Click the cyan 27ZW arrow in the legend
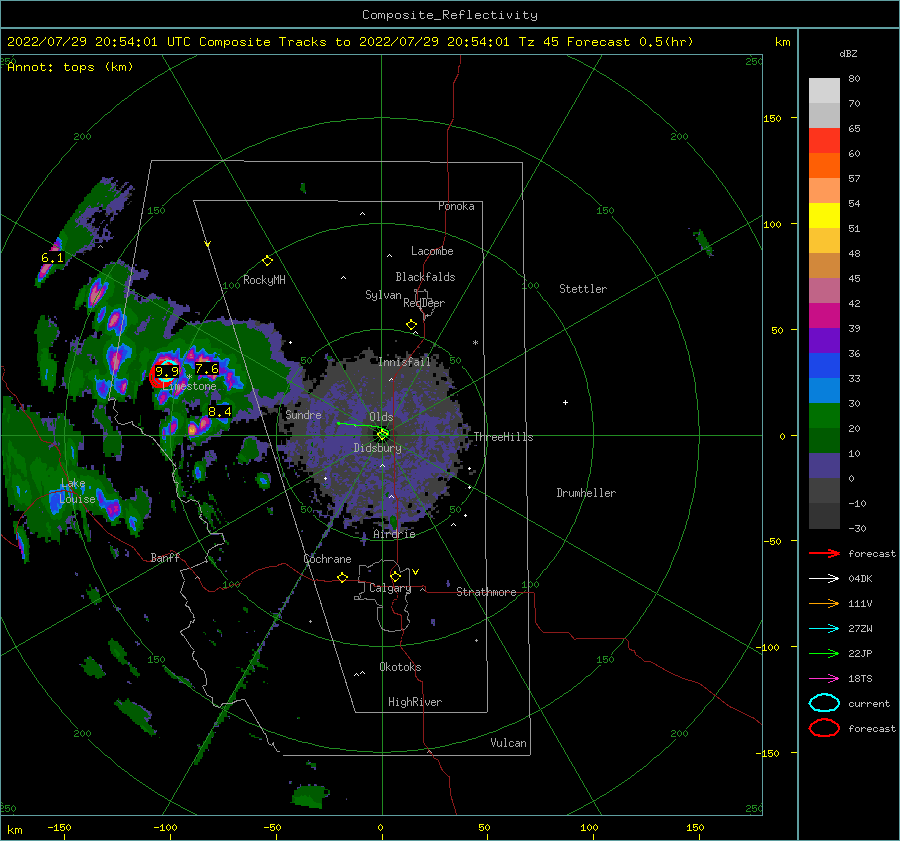The width and height of the screenshot is (900, 841). click(x=824, y=629)
